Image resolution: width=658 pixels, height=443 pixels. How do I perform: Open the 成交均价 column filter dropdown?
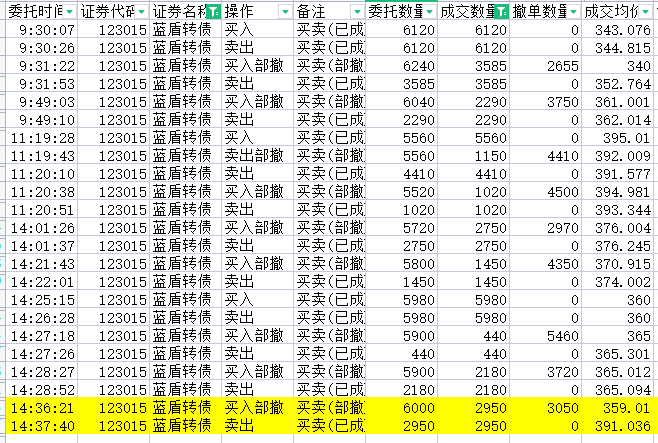[x=646, y=12]
